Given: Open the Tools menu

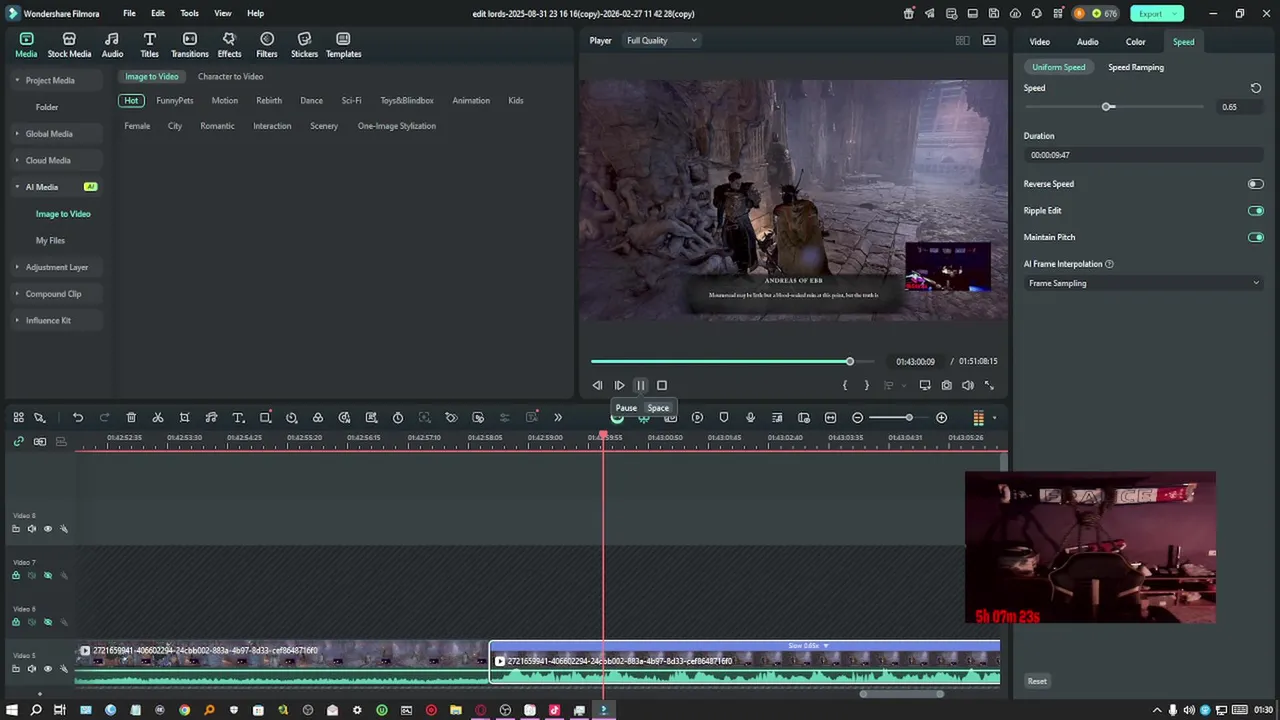Looking at the screenshot, I should [189, 13].
